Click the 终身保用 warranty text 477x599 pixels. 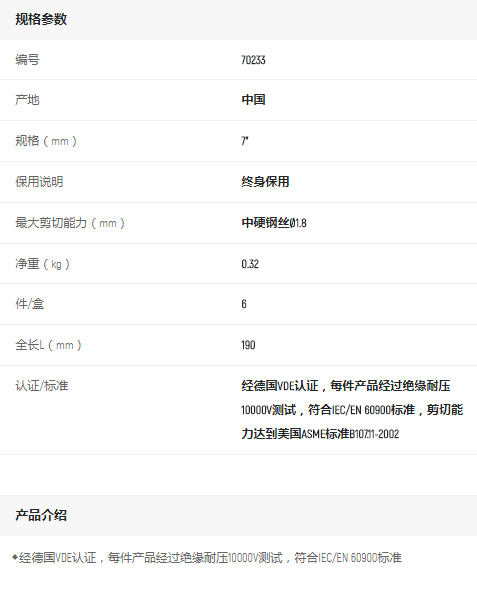[x=265, y=181]
